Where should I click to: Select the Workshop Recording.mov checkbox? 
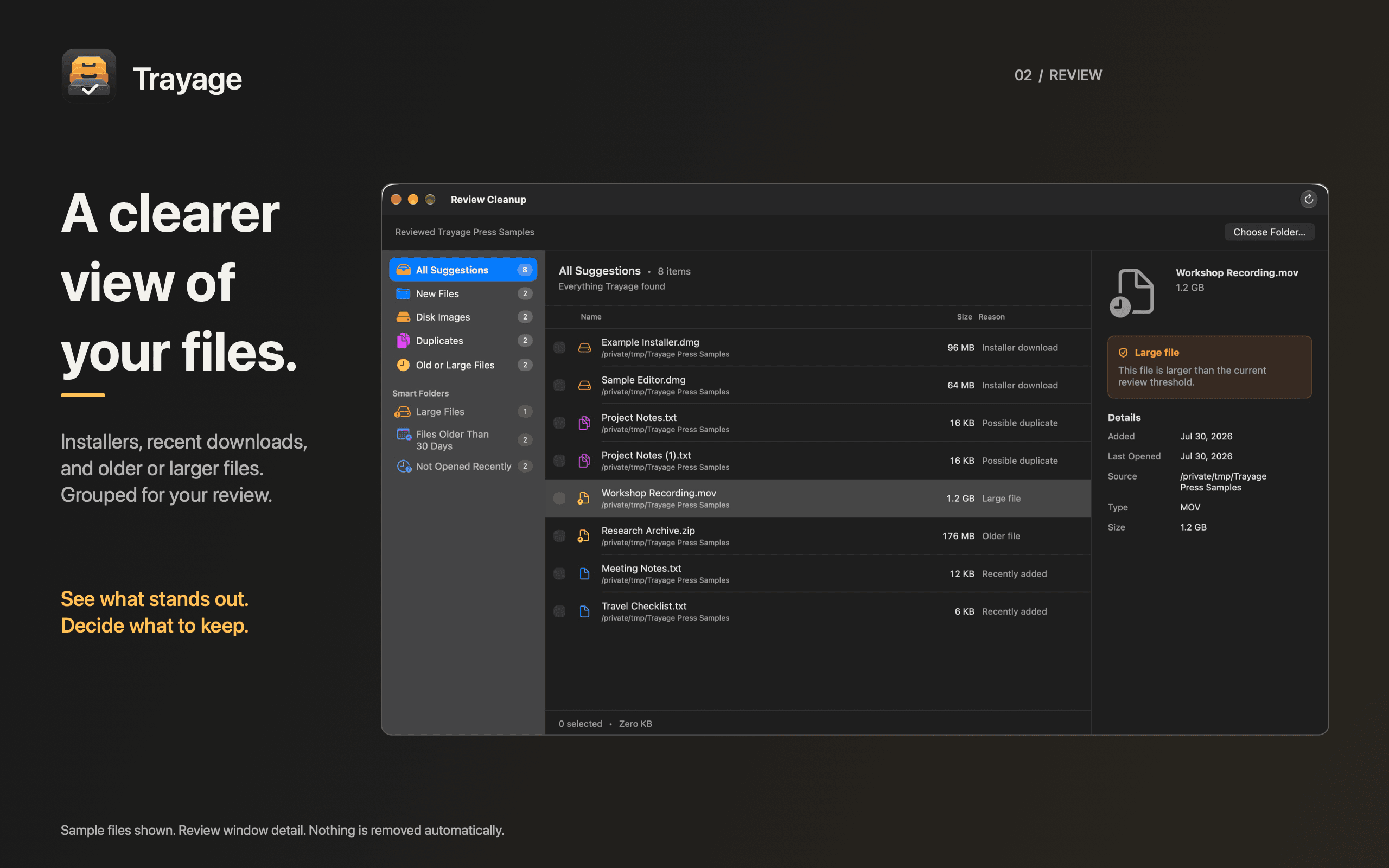click(559, 499)
